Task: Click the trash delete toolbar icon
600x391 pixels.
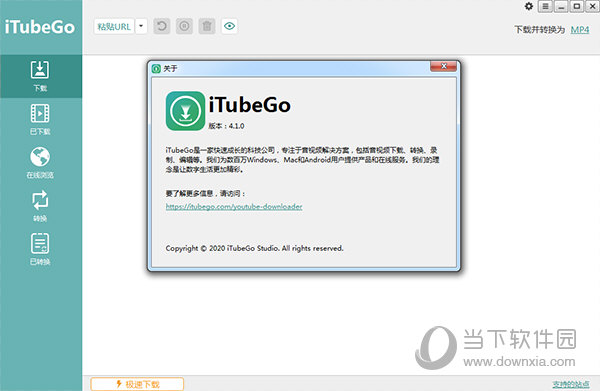Action: (207, 26)
